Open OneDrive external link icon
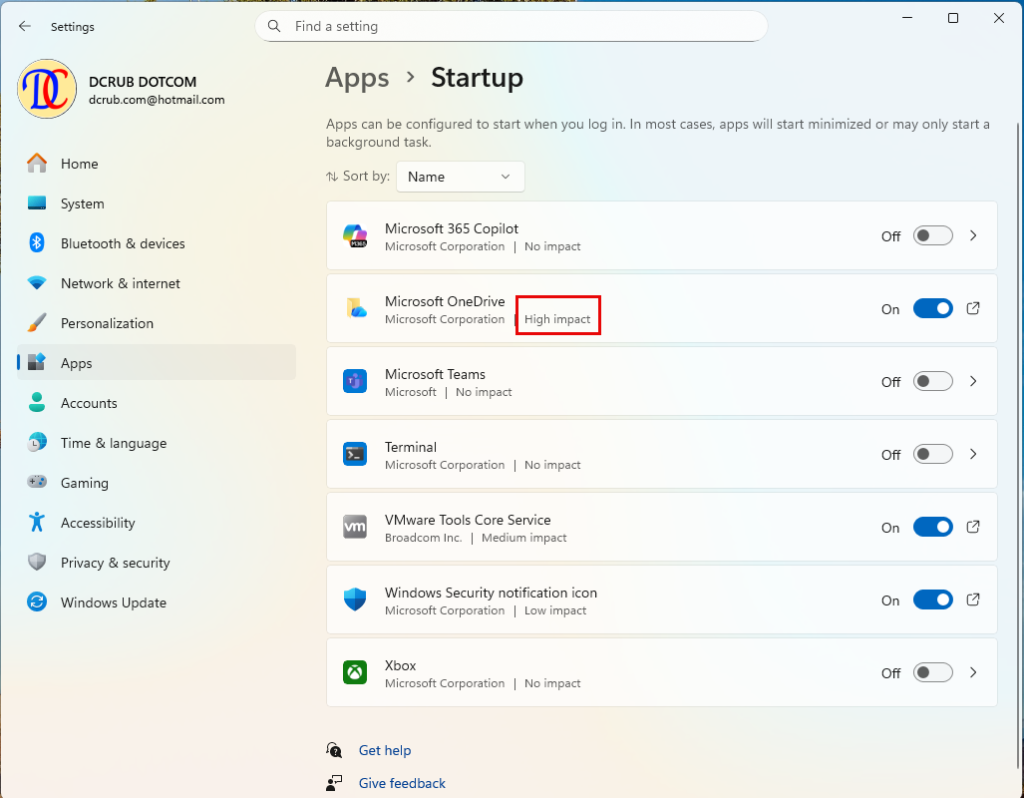Viewport: 1024px width, 798px height. click(x=973, y=308)
